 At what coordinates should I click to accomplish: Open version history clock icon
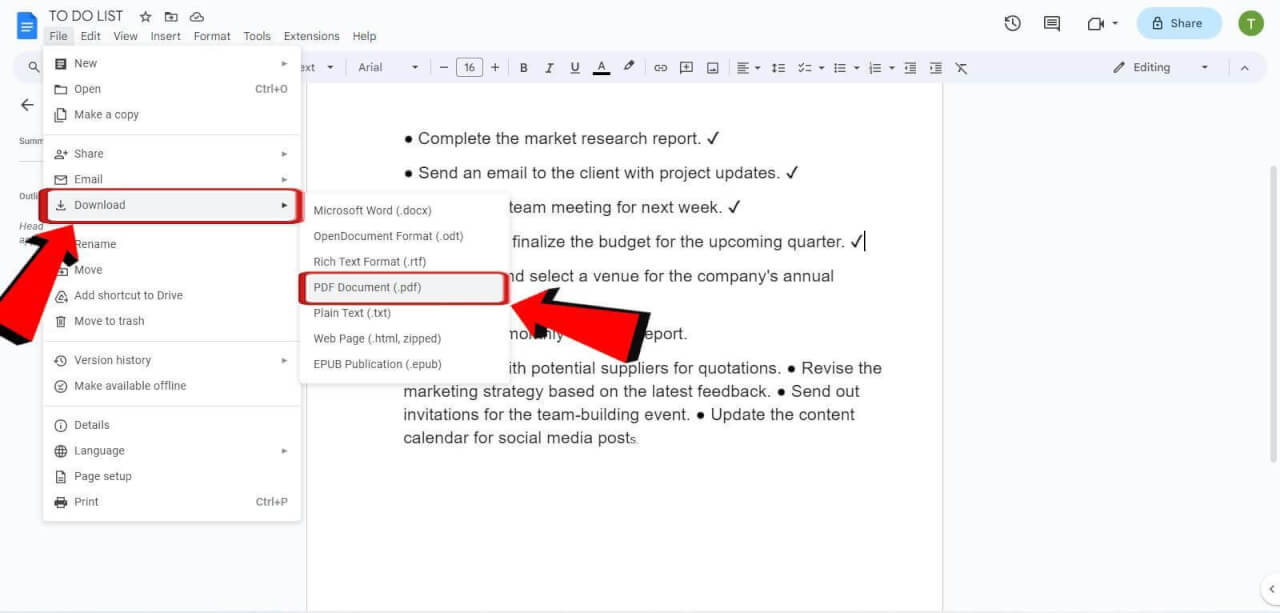(x=1012, y=22)
